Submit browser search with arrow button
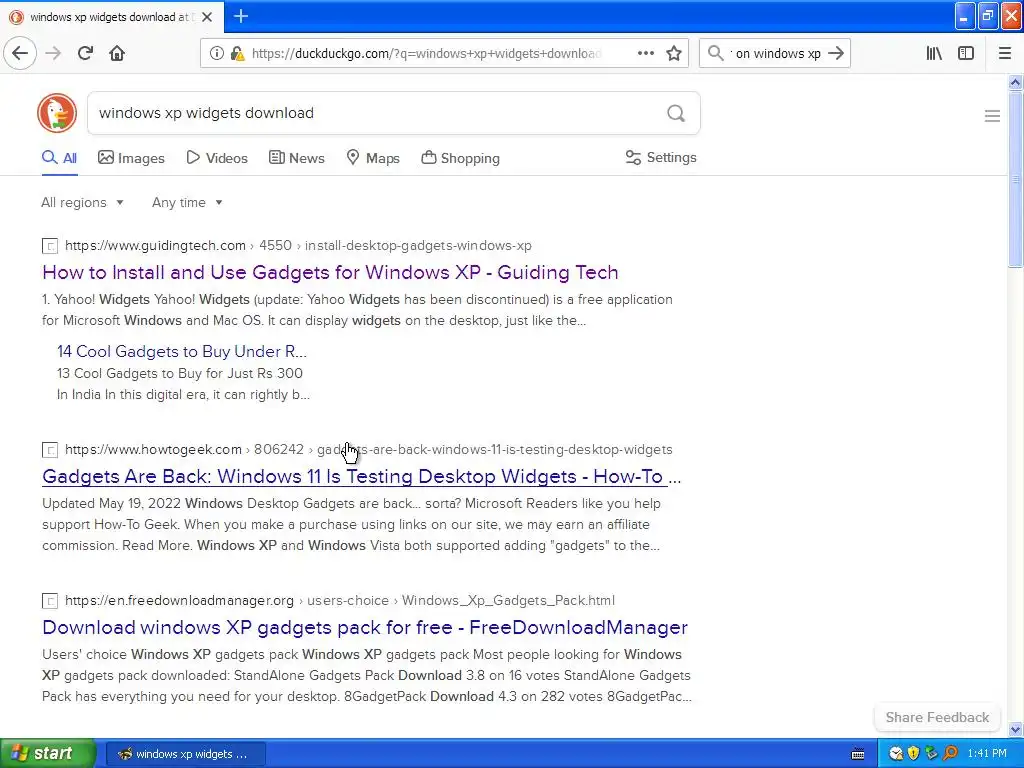Screen dimensions: 1024x768 tap(836, 54)
